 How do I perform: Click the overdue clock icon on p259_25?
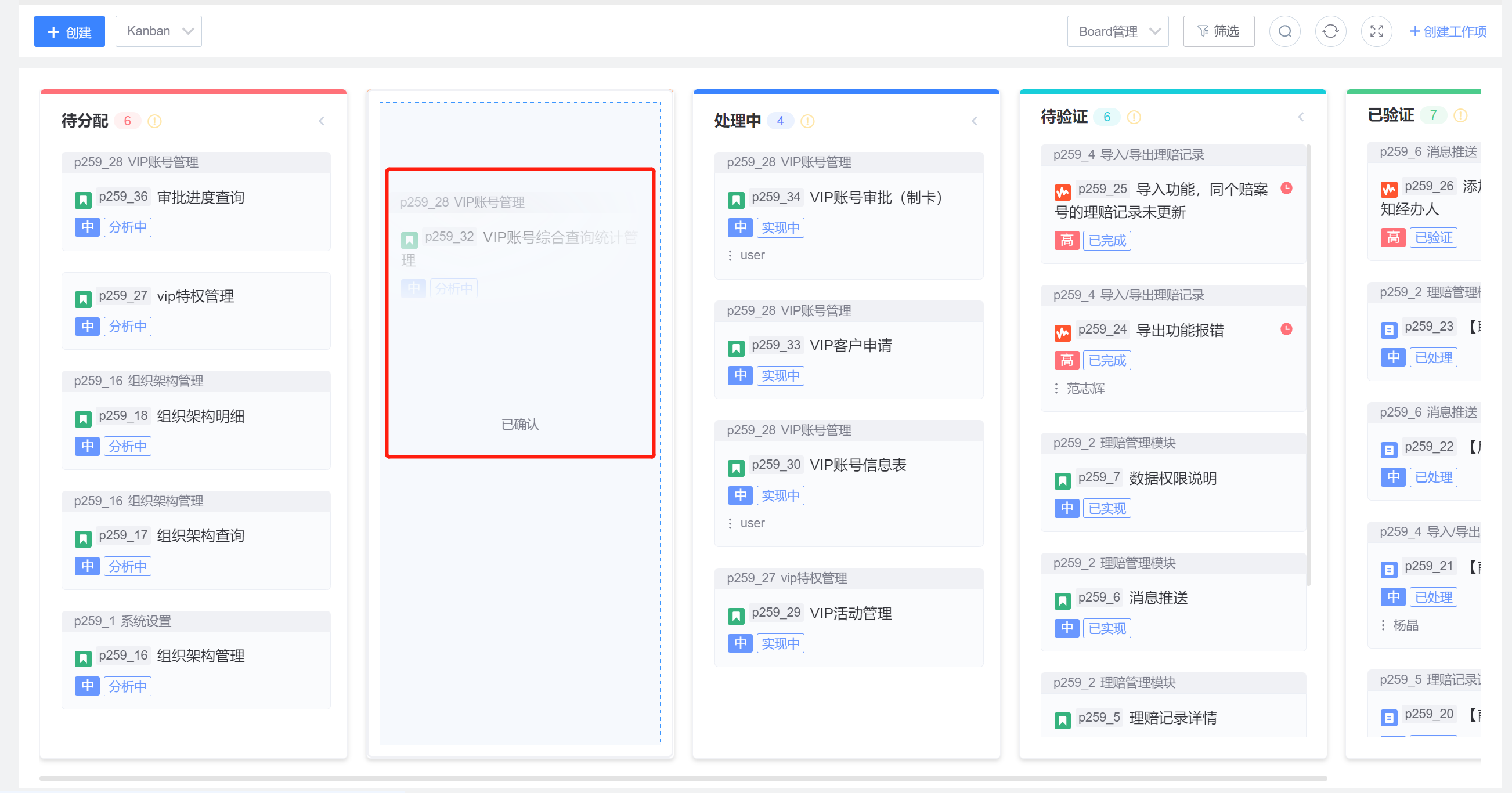[x=1287, y=189]
